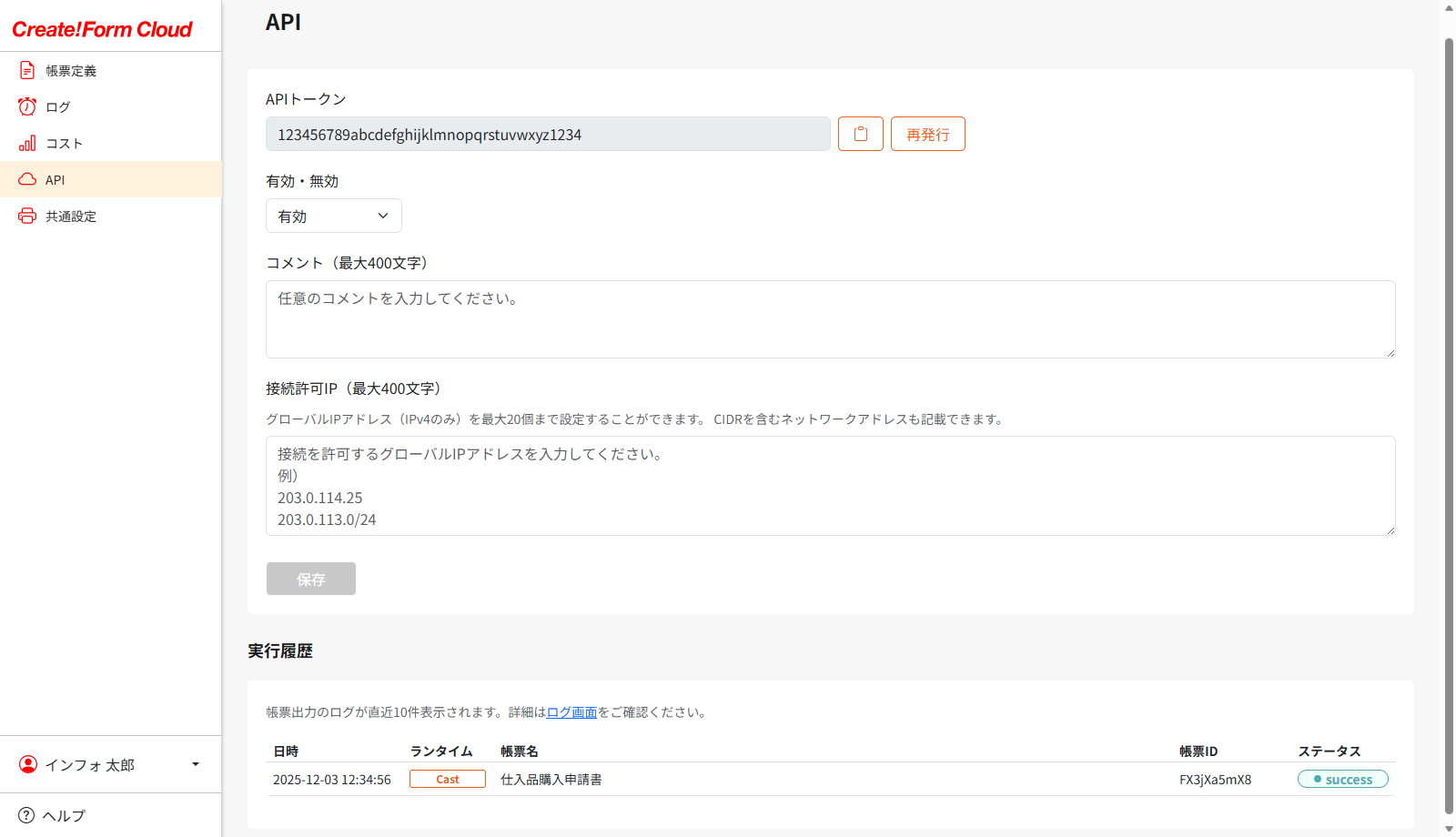
Task: Click the API token field
Action: click(548, 134)
